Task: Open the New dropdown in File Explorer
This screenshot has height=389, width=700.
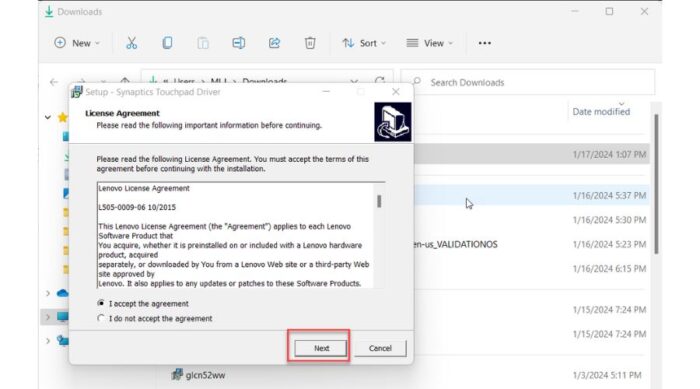Action: [77, 43]
